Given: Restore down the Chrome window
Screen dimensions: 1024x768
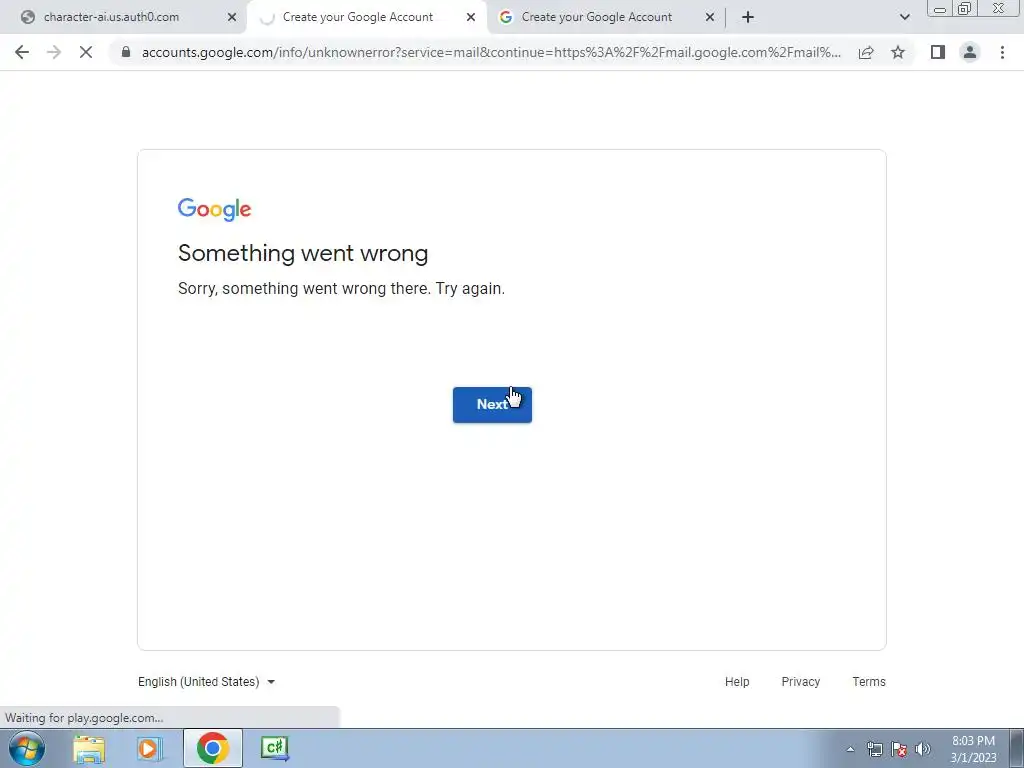Looking at the screenshot, I should tap(965, 8).
